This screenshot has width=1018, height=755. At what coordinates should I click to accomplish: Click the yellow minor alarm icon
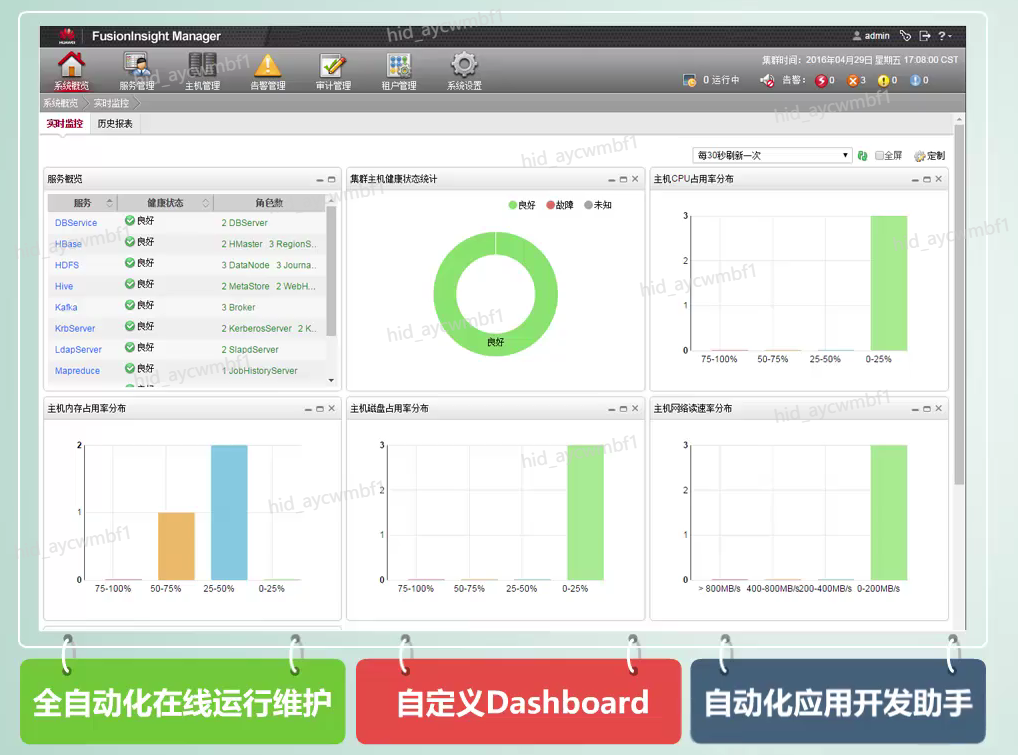click(884, 80)
